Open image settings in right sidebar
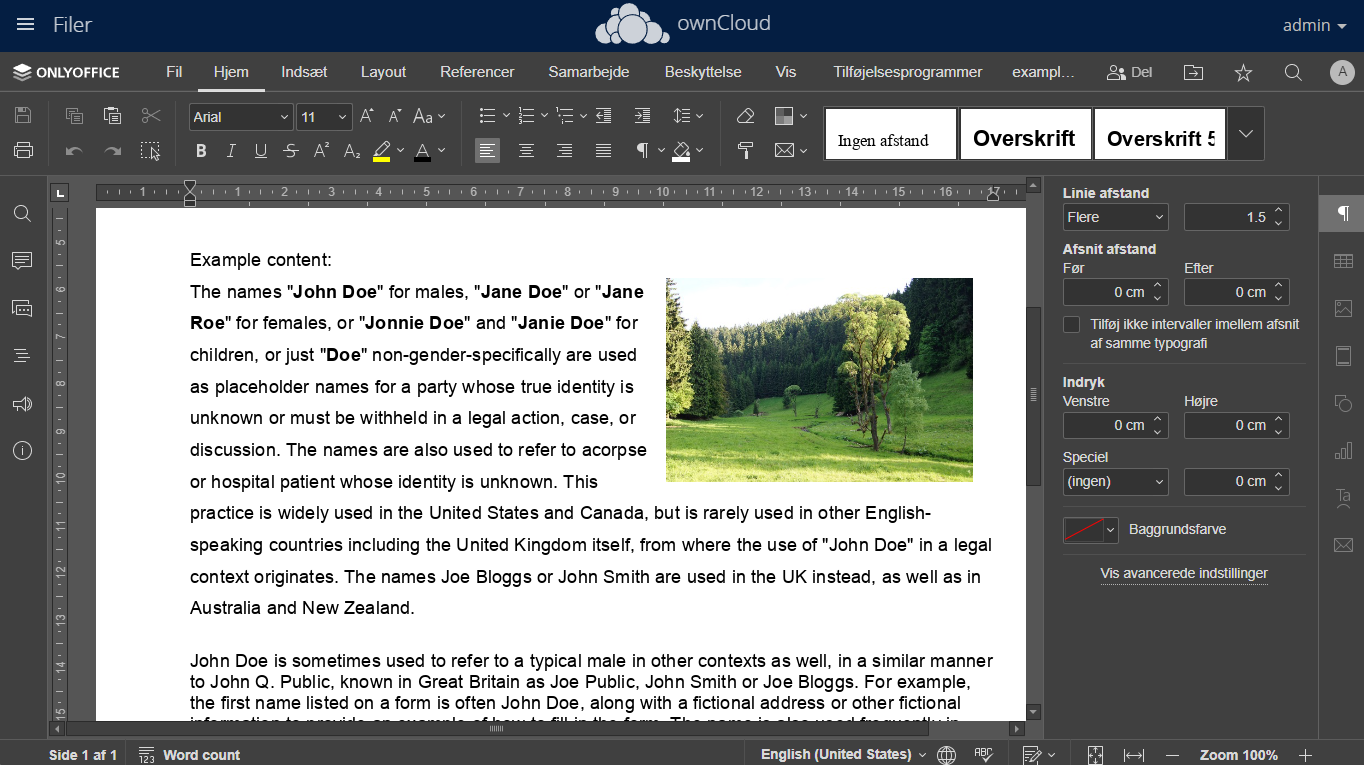The image size is (1364, 765). point(1342,309)
